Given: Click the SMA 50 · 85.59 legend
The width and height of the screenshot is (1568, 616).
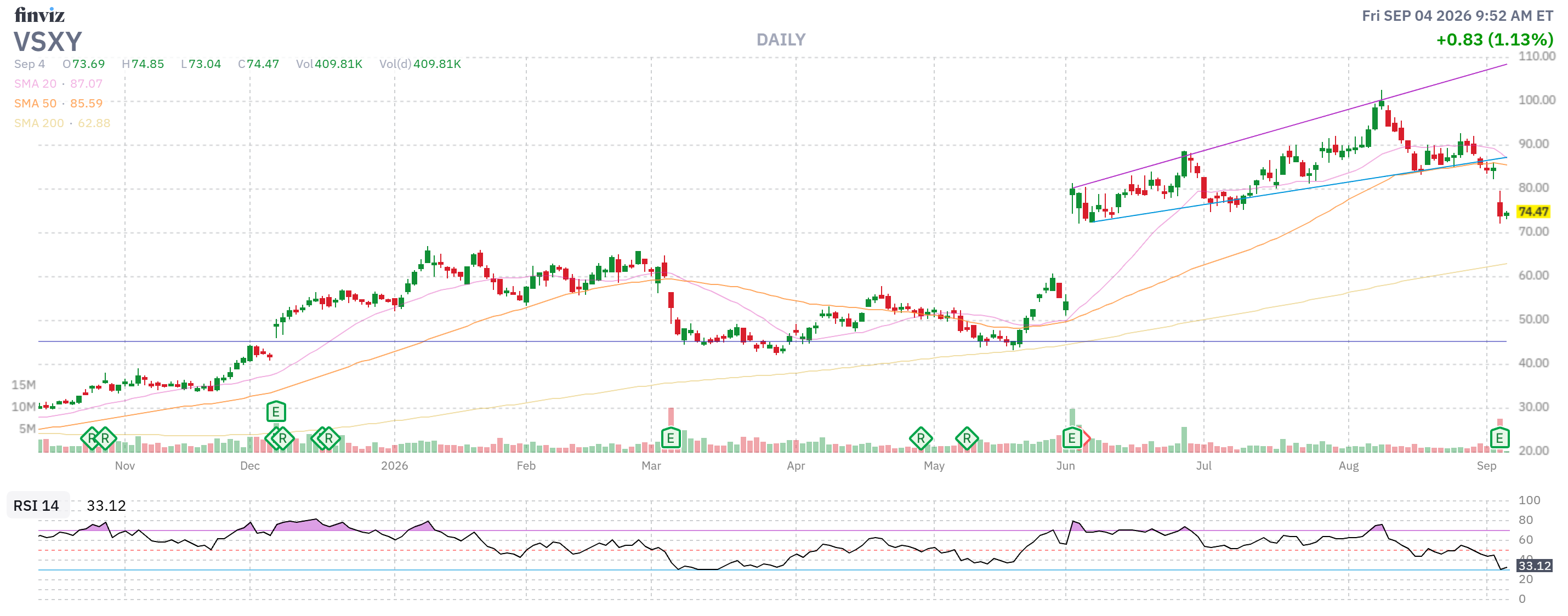Looking at the screenshot, I should pos(59,104).
